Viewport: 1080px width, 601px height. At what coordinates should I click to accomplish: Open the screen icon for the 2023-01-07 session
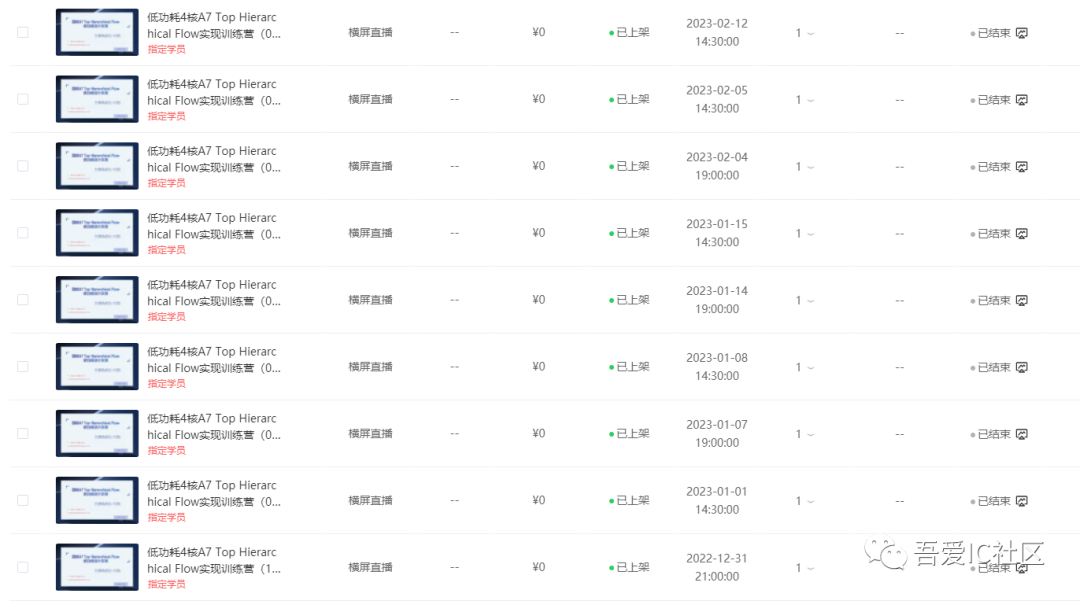point(1022,434)
